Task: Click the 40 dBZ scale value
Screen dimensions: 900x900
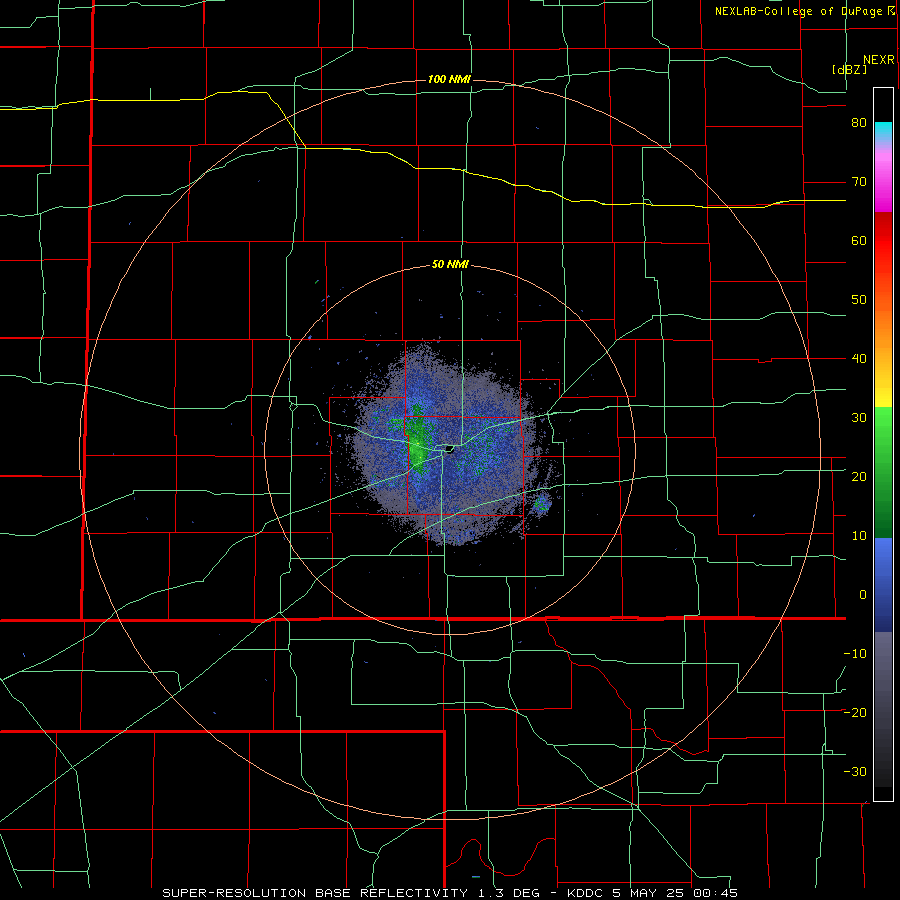Action: (859, 359)
